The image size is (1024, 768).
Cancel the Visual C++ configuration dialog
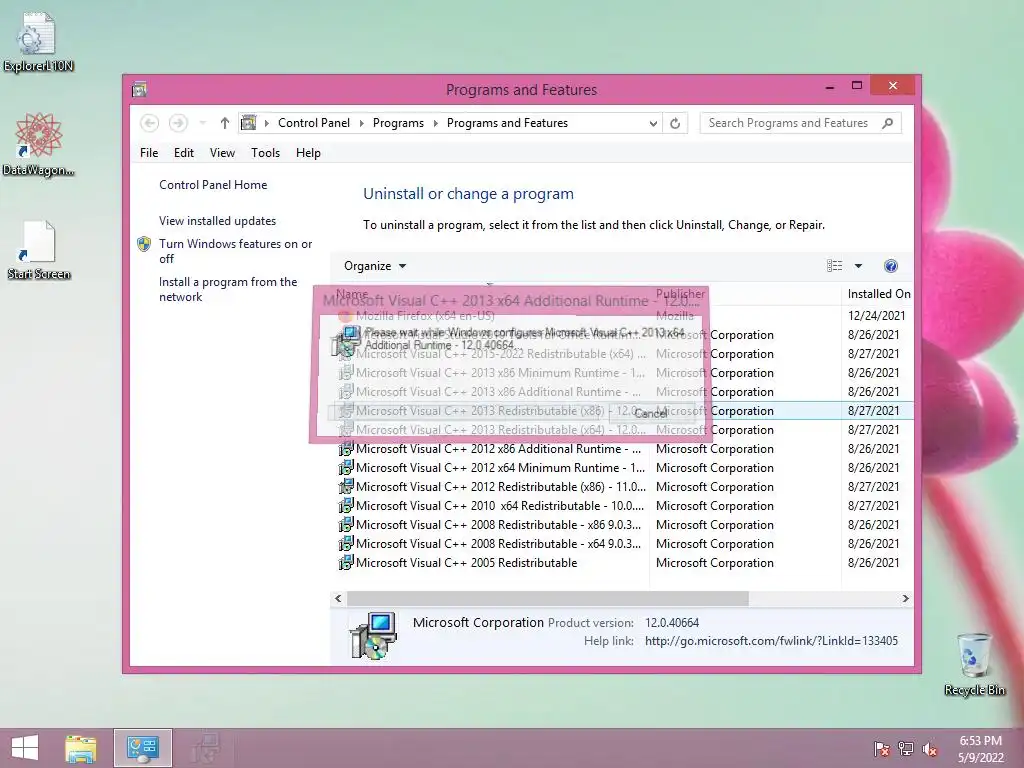point(650,413)
